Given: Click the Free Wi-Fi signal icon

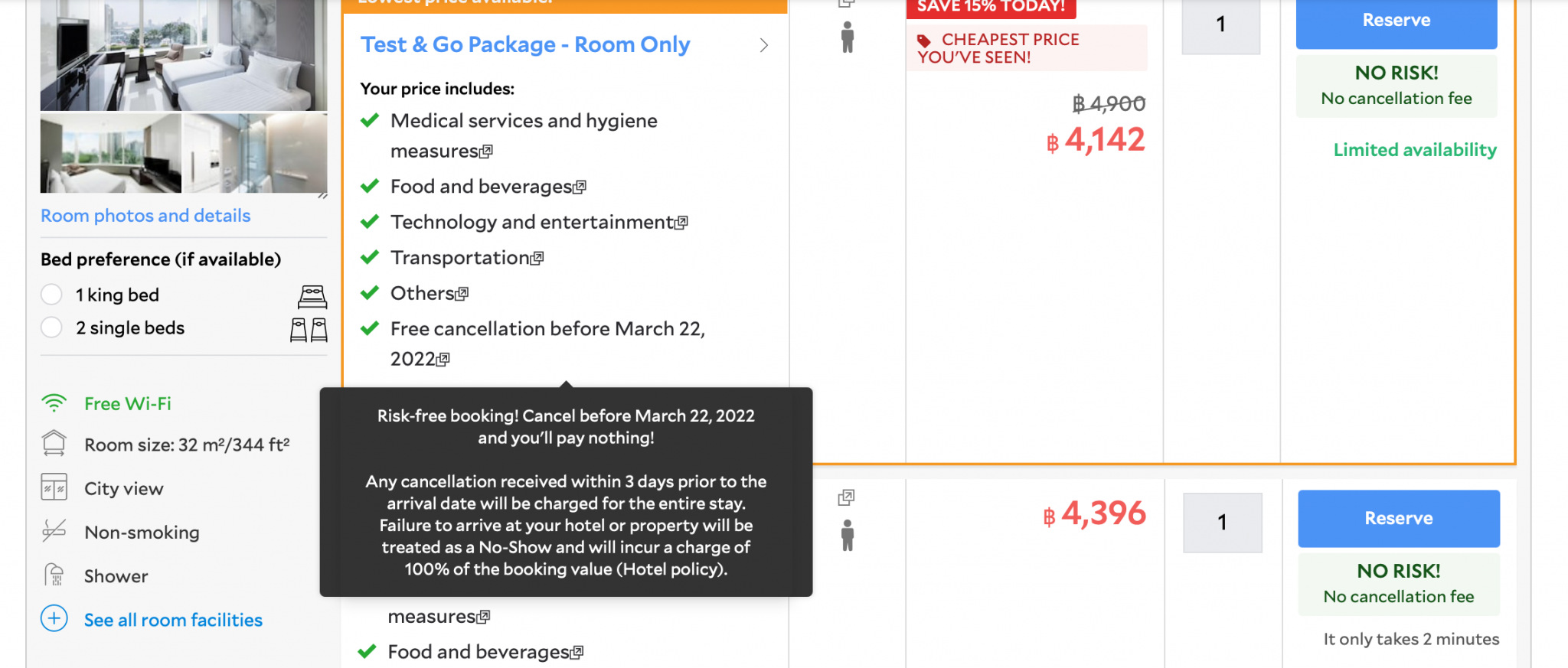Looking at the screenshot, I should point(54,403).
